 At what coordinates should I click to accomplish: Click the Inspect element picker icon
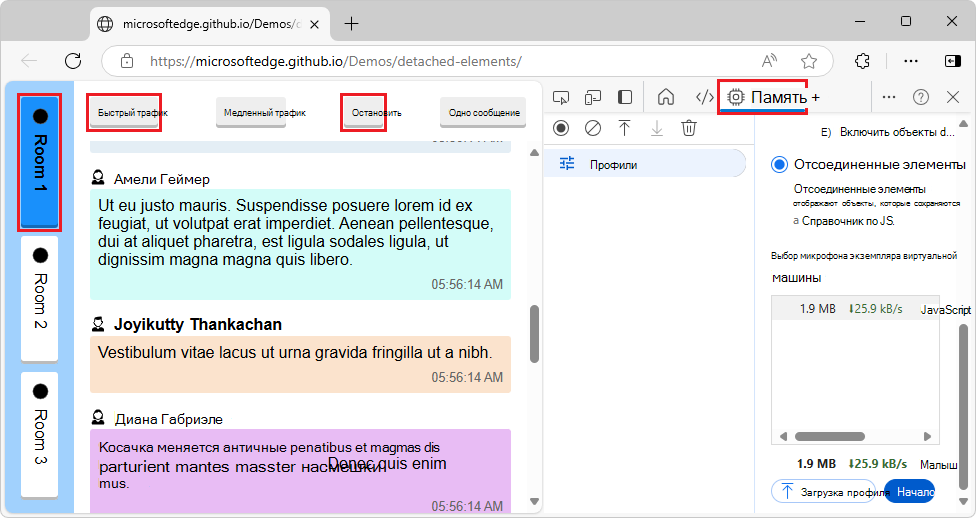pyautogui.click(x=561, y=97)
